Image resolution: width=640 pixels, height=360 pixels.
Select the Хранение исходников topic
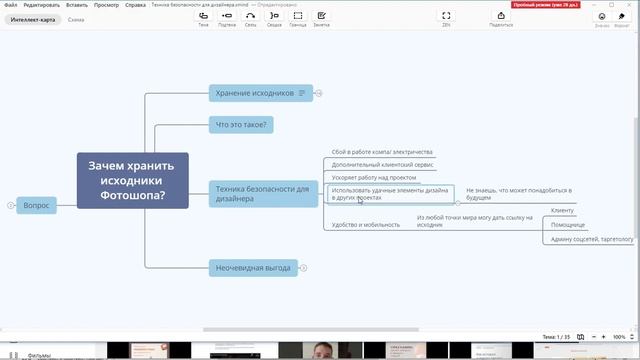tap(261, 93)
